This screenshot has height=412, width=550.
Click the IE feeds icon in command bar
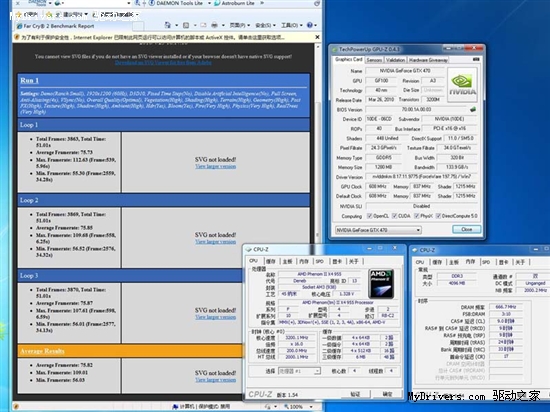point(186,25)
